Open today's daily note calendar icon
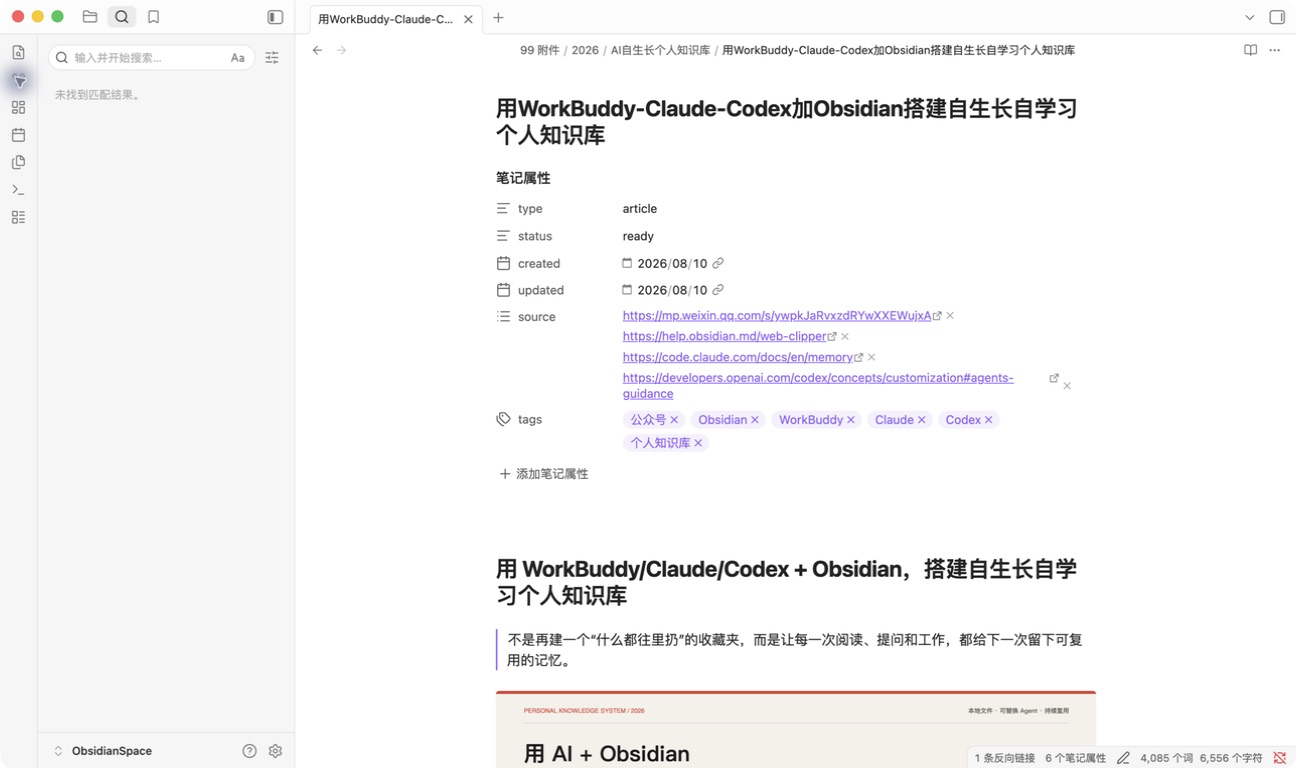 pos(18,135)
